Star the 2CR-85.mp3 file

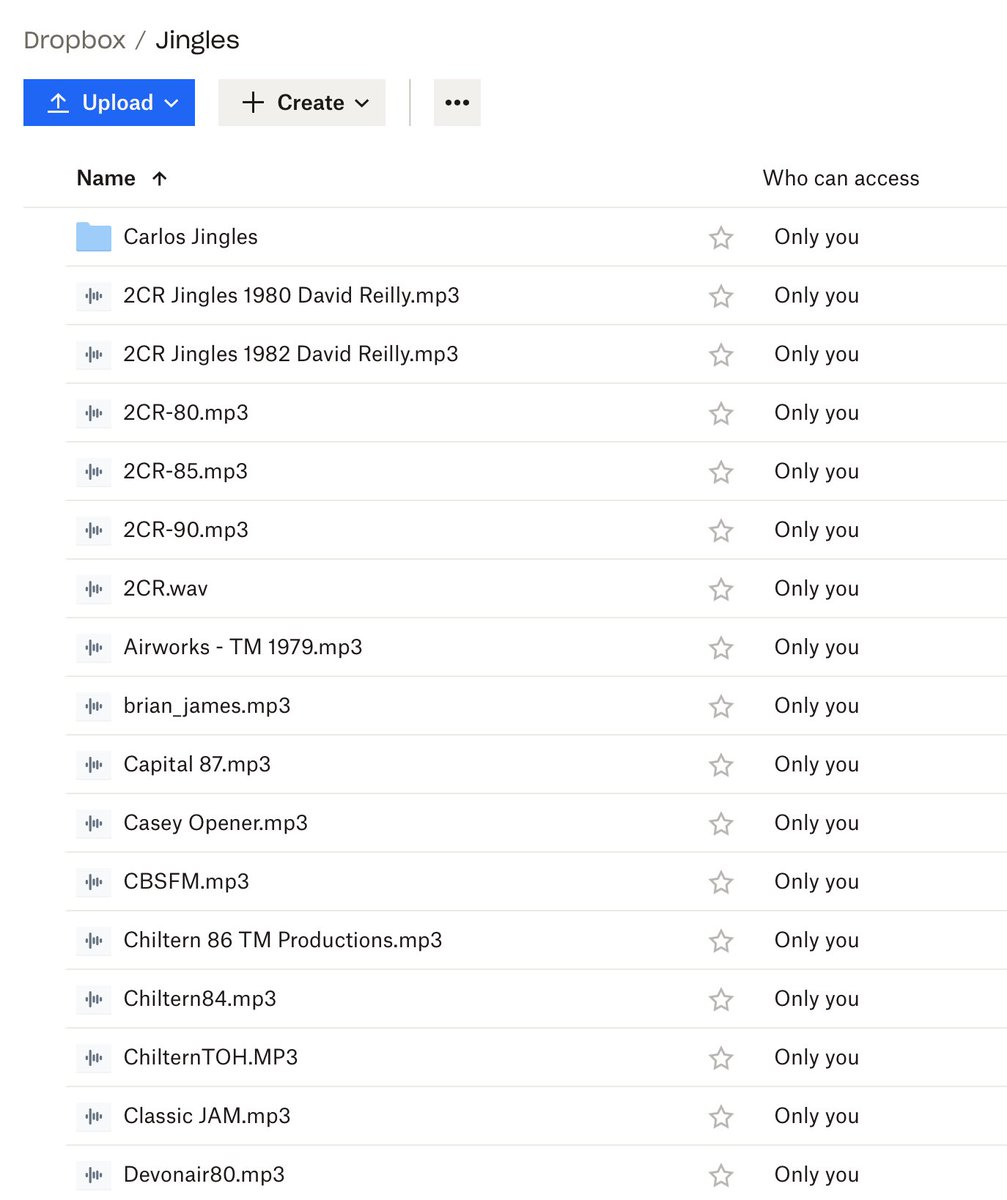pyautogui.click(x=721, y=471)
